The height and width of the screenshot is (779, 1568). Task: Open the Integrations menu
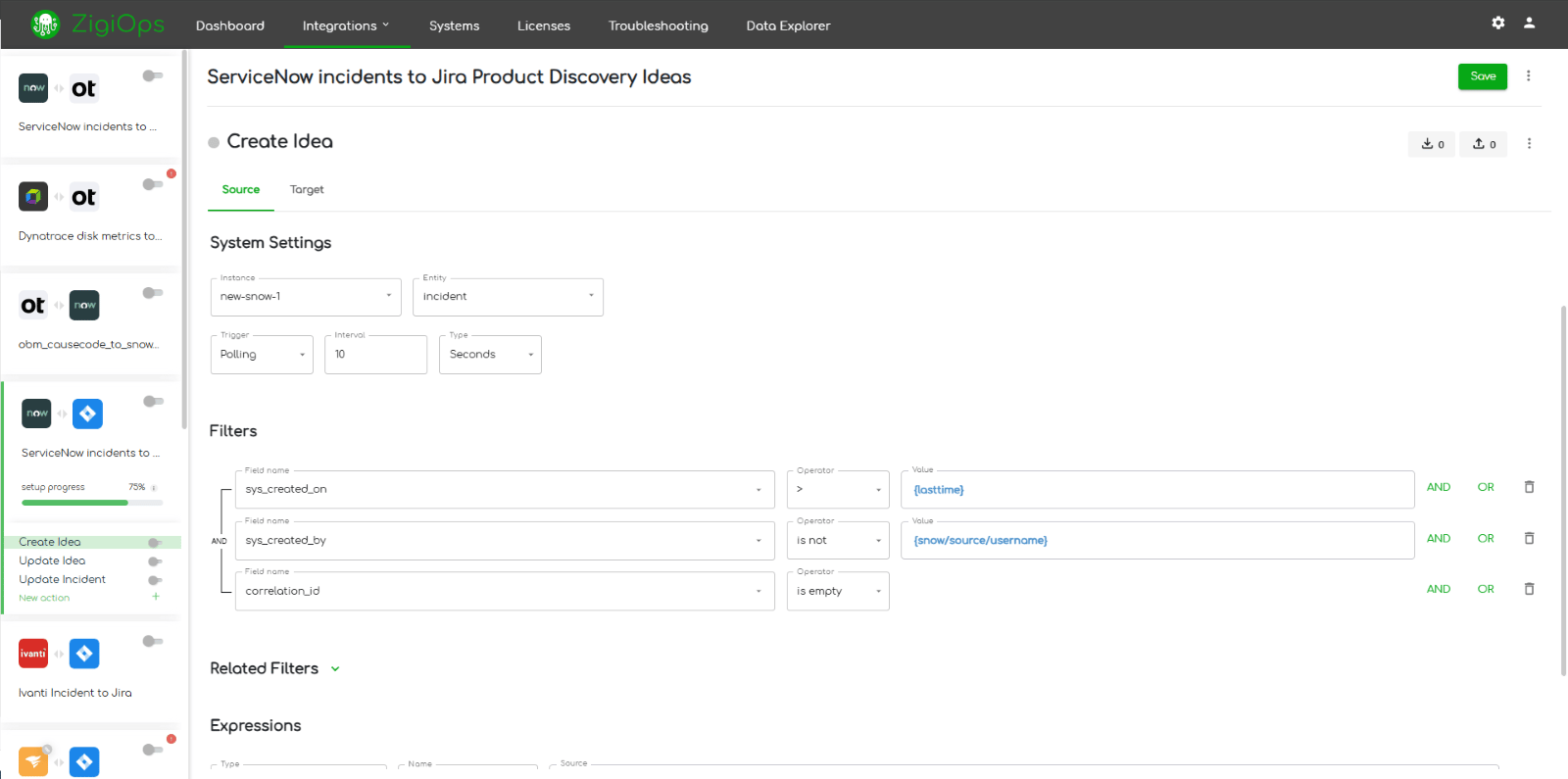346,25
